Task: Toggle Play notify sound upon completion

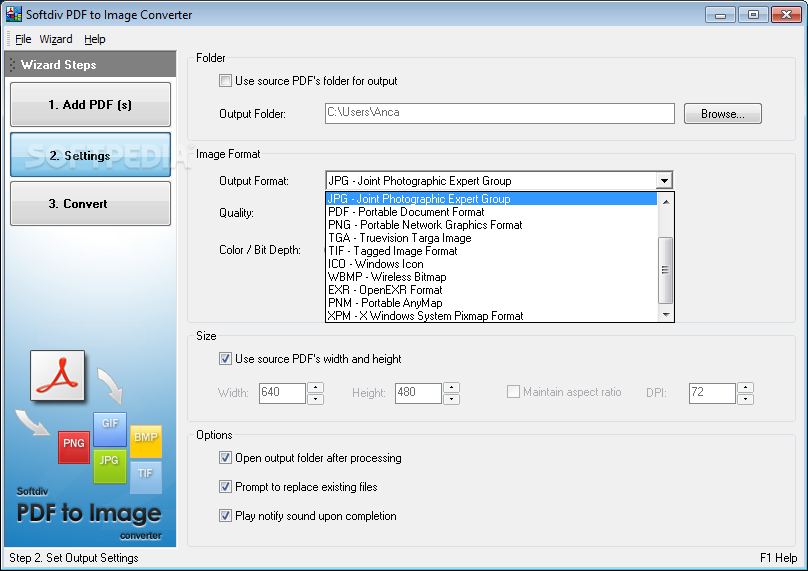Action: pyautogui.click(x=225, y=516)
